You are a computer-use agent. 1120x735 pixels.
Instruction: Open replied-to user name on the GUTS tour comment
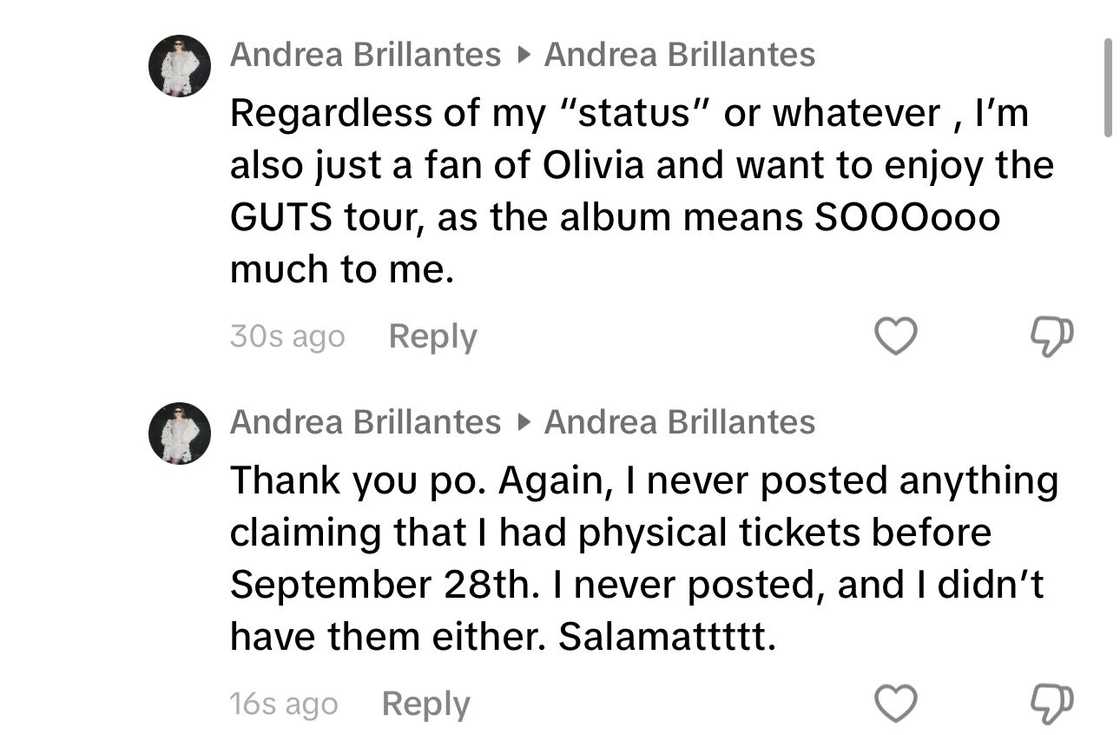(679, 55)
